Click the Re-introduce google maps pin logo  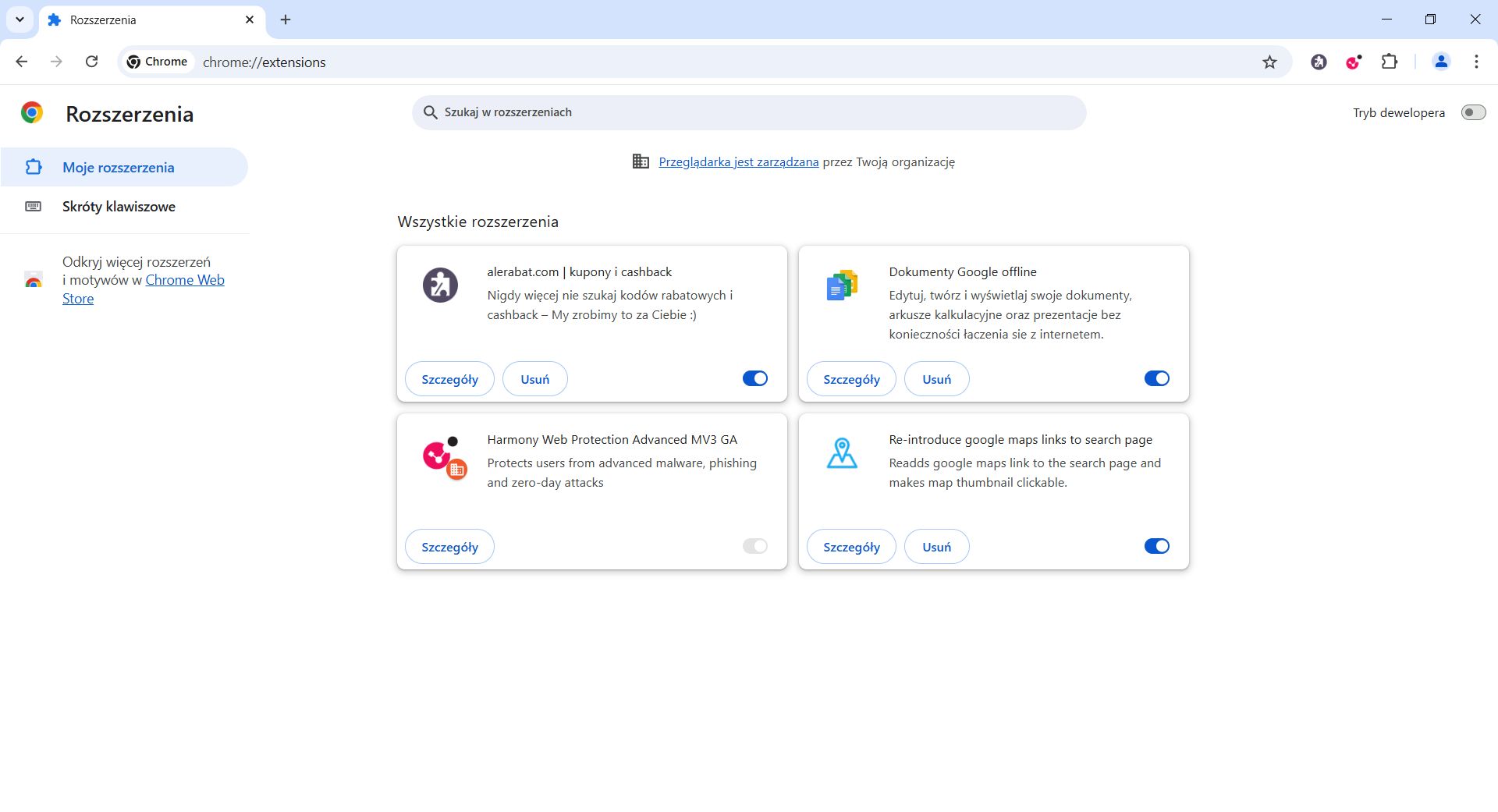pos(842,453)
